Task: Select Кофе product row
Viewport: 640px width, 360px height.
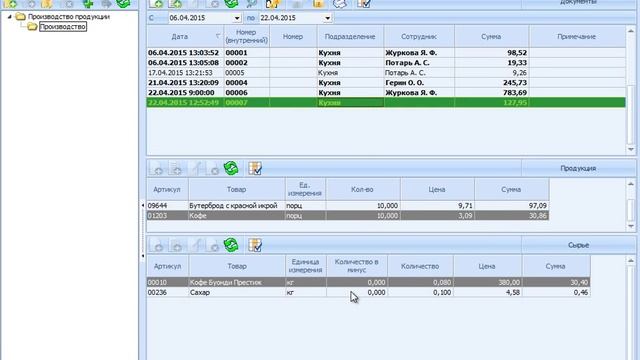Action: 348,216
